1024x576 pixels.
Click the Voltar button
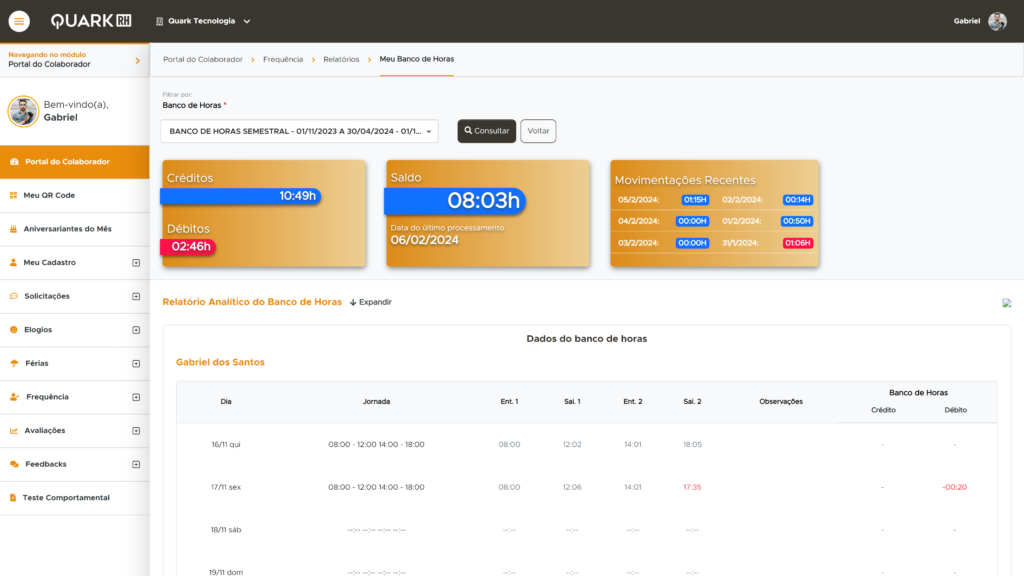(538, 130)
